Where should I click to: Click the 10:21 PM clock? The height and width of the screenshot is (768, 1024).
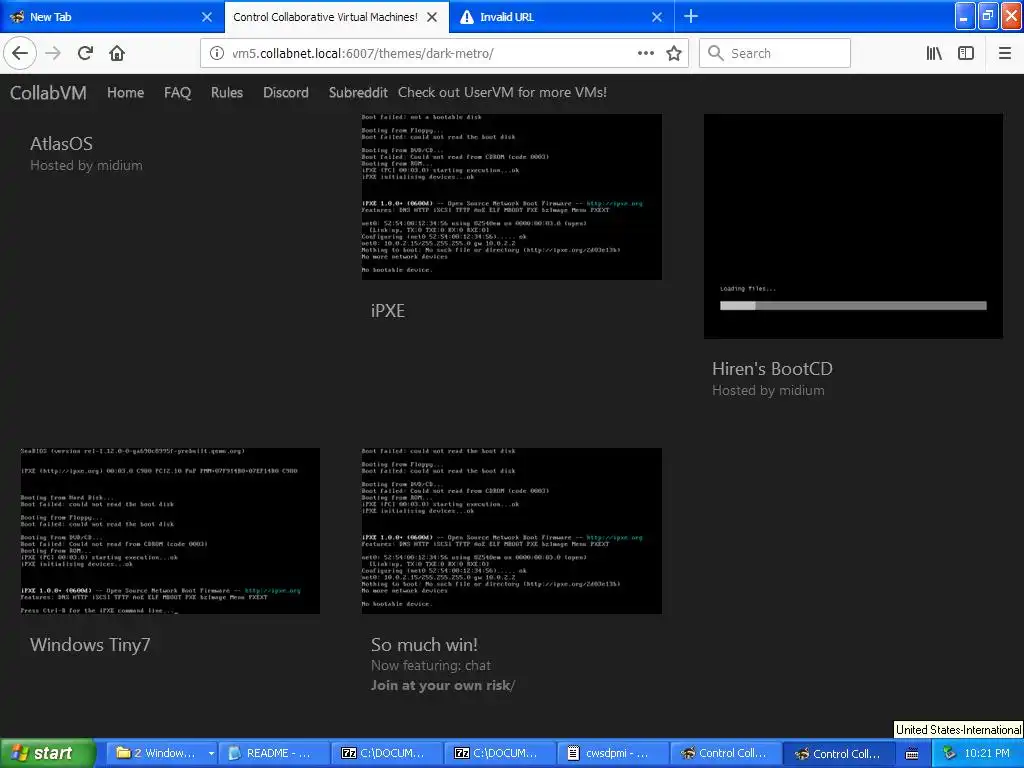click(x=987, y=753)
